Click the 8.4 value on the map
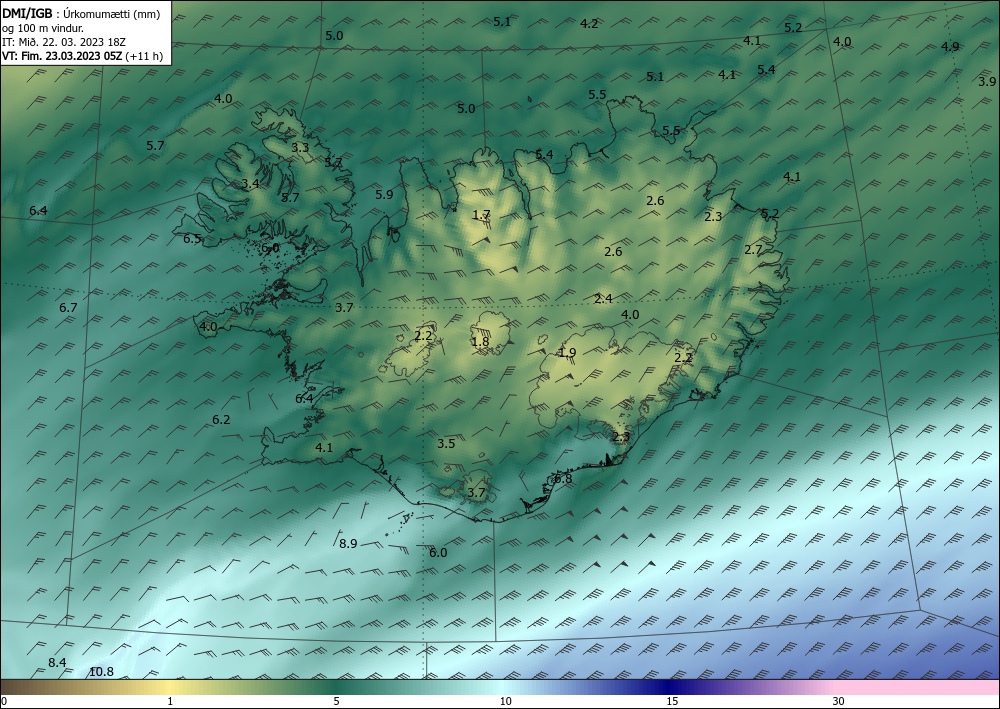Viewport: 1000px width, 709px height. tap(57, 662)
